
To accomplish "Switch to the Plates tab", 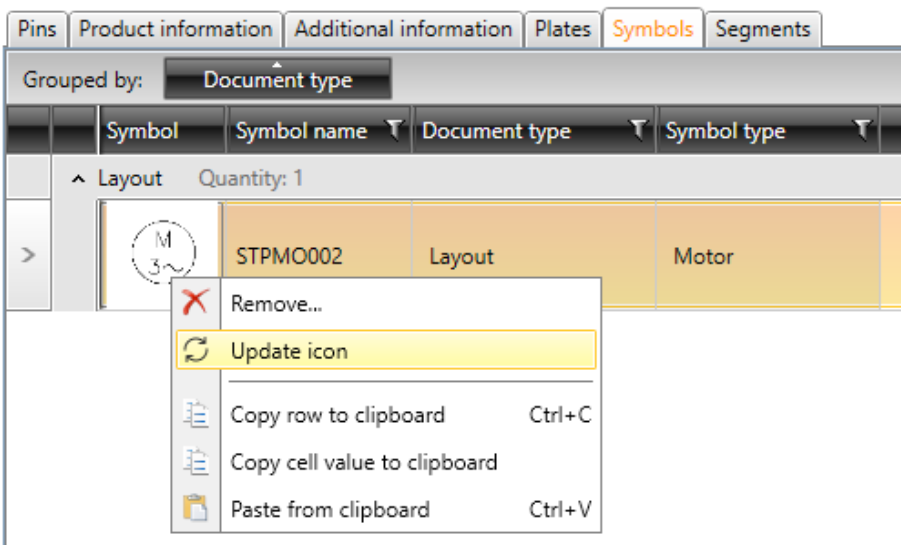I will point(563,29).
